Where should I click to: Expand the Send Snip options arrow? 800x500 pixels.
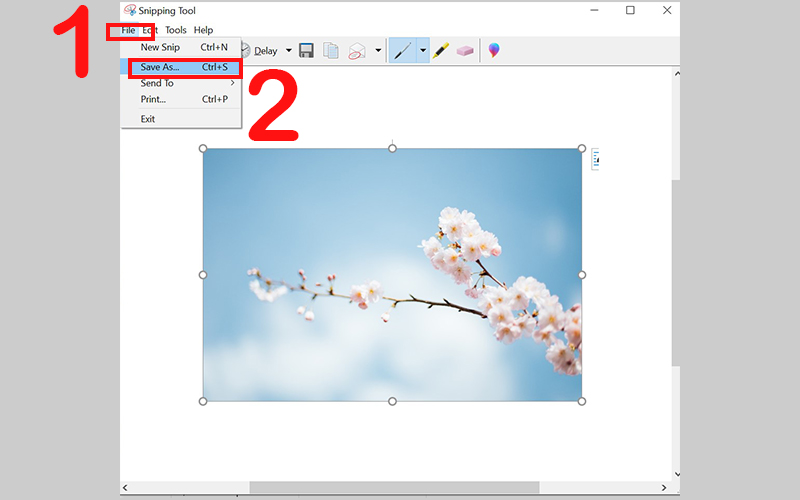point(378,51)
